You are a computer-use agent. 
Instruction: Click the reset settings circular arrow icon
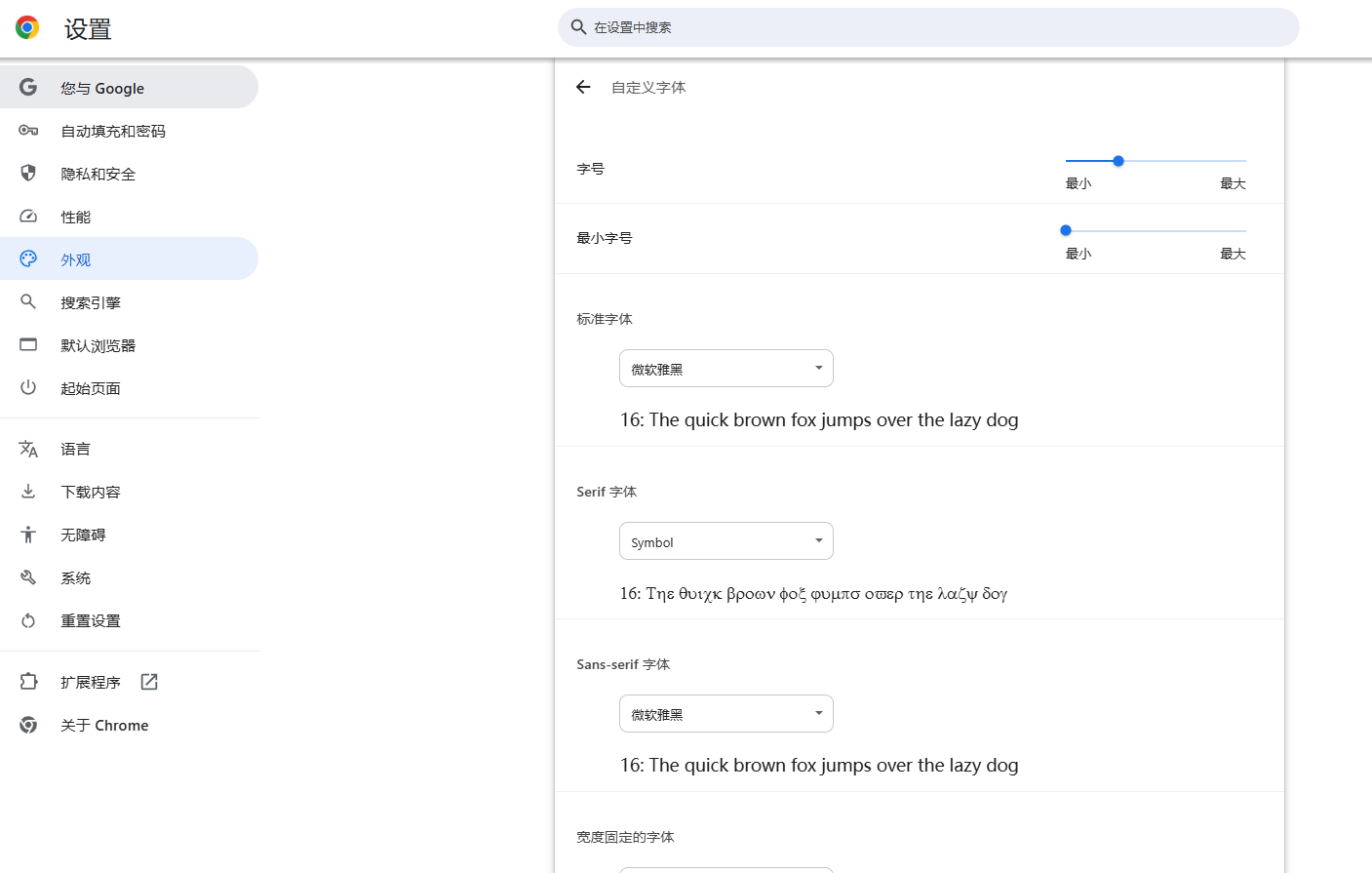point(28,620)
